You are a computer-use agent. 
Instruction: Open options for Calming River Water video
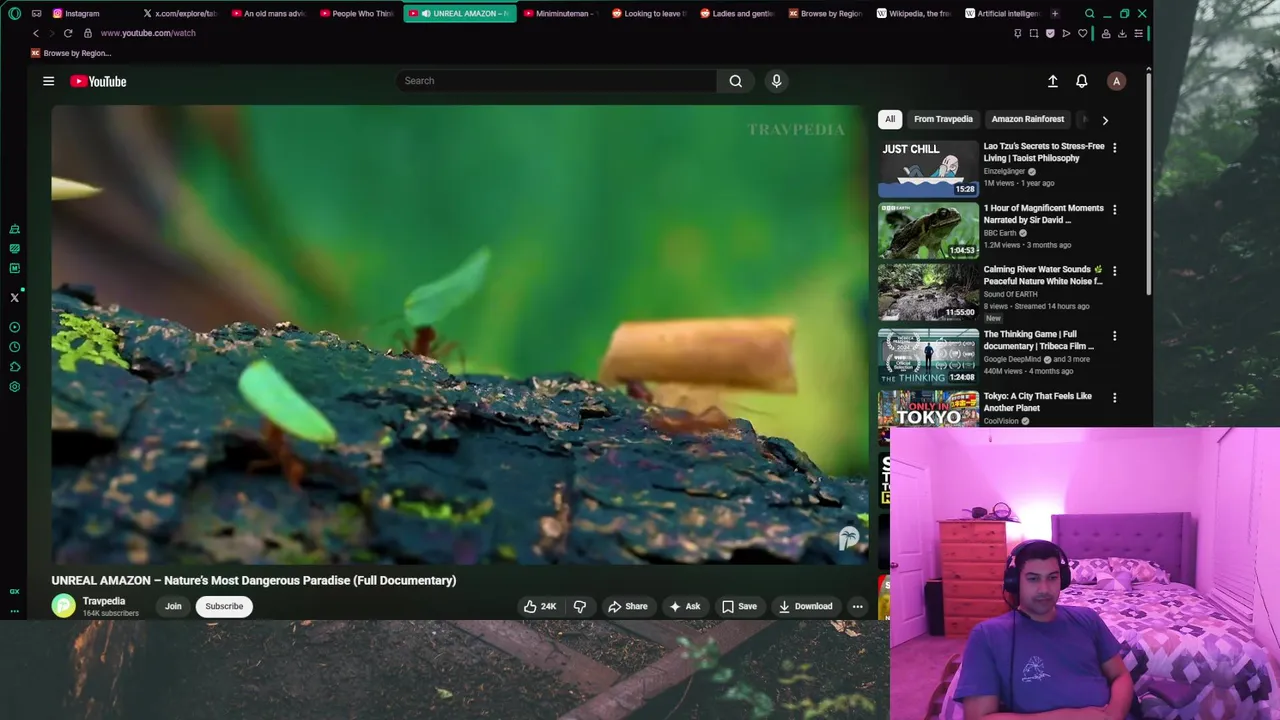1115,270
